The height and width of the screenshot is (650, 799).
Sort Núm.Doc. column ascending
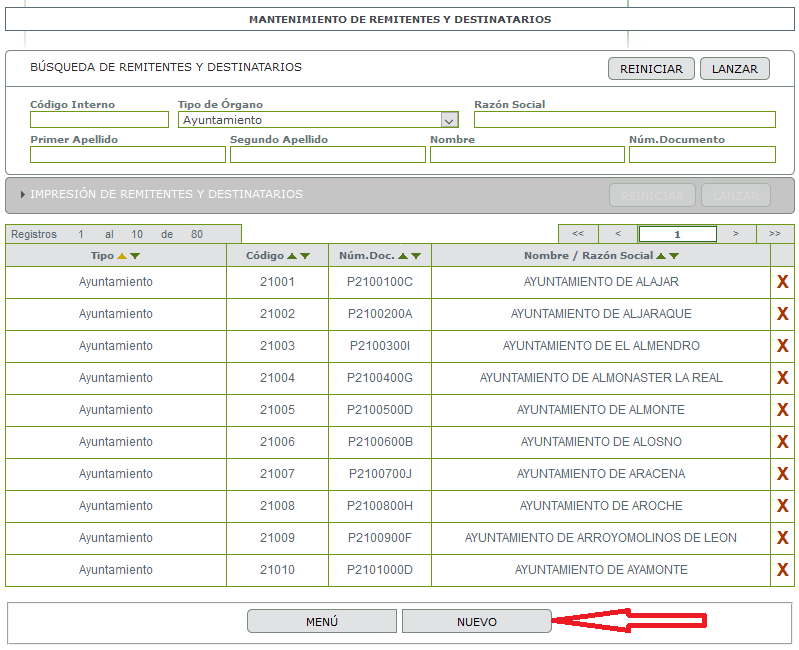coord(403,256)
